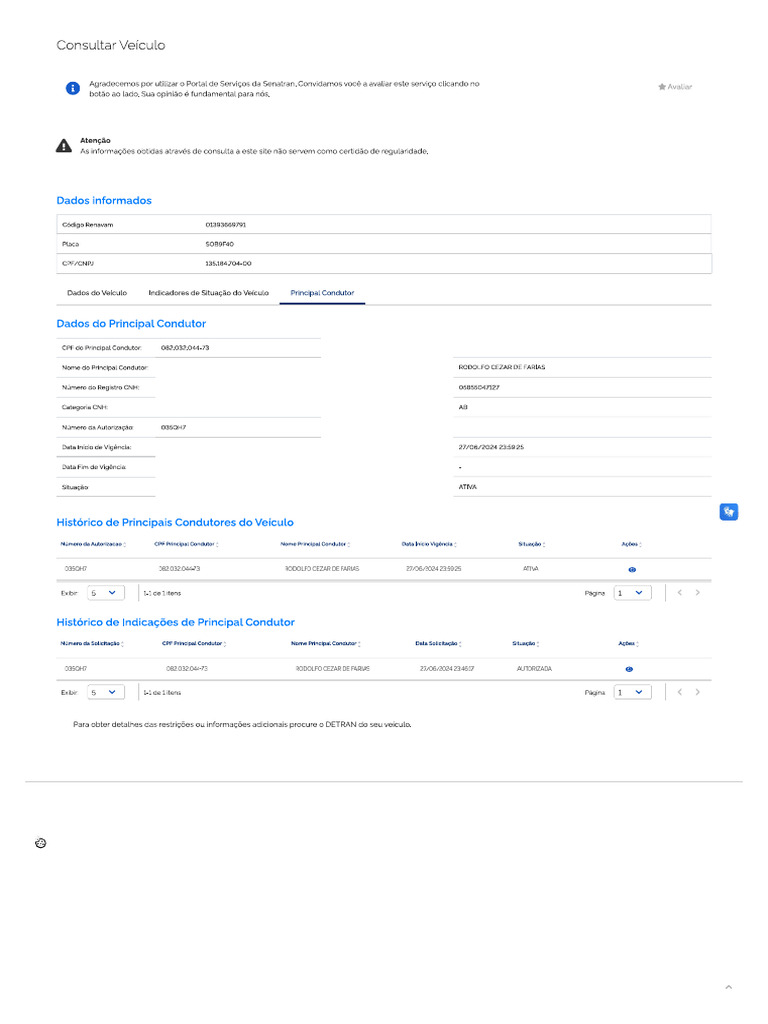Open Exibir dropdown in Principais Condutores table
The image size is (768, 1024).
click(x=105, y=593)
